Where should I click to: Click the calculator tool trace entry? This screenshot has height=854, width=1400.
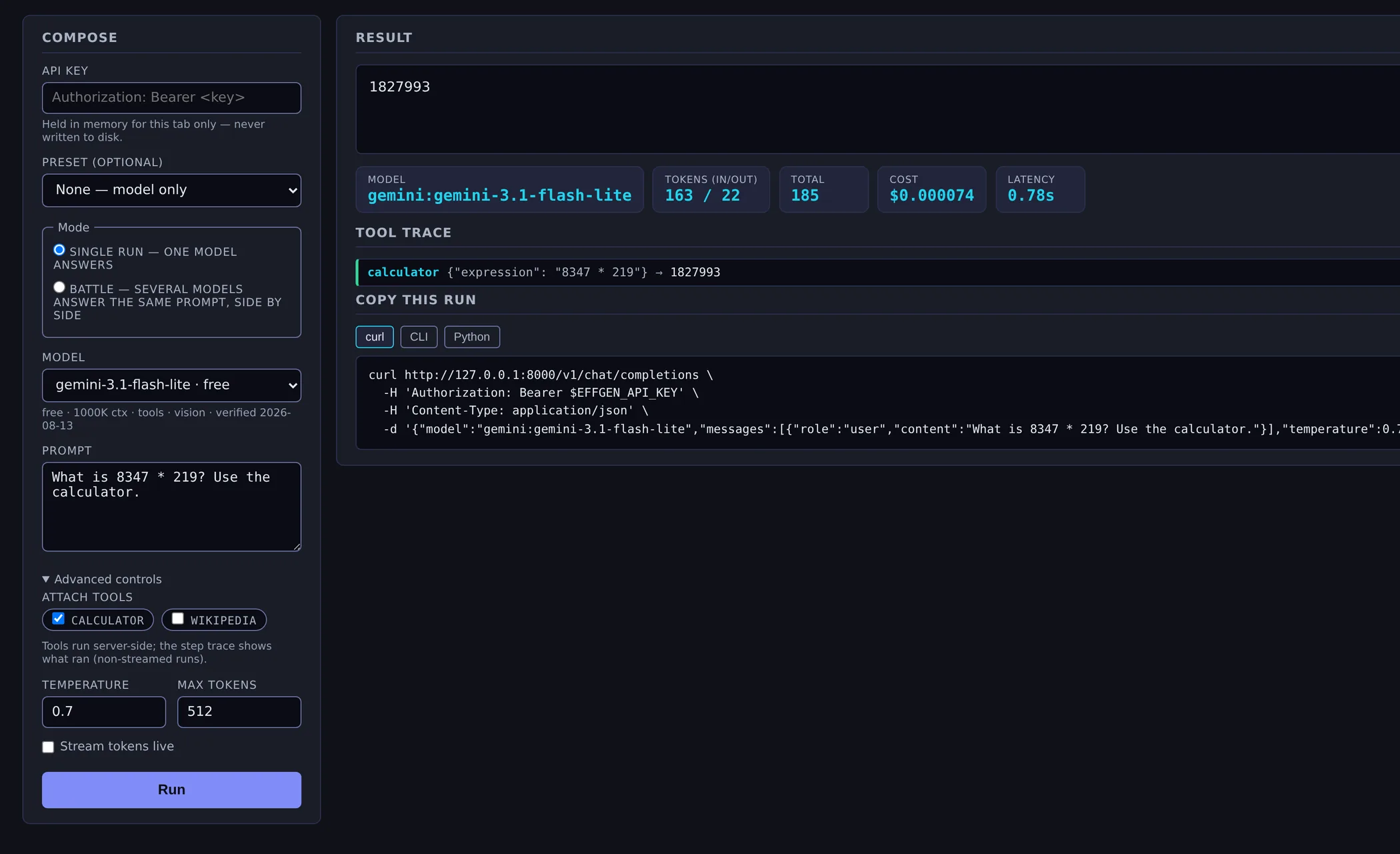click(x=878, y=273)
